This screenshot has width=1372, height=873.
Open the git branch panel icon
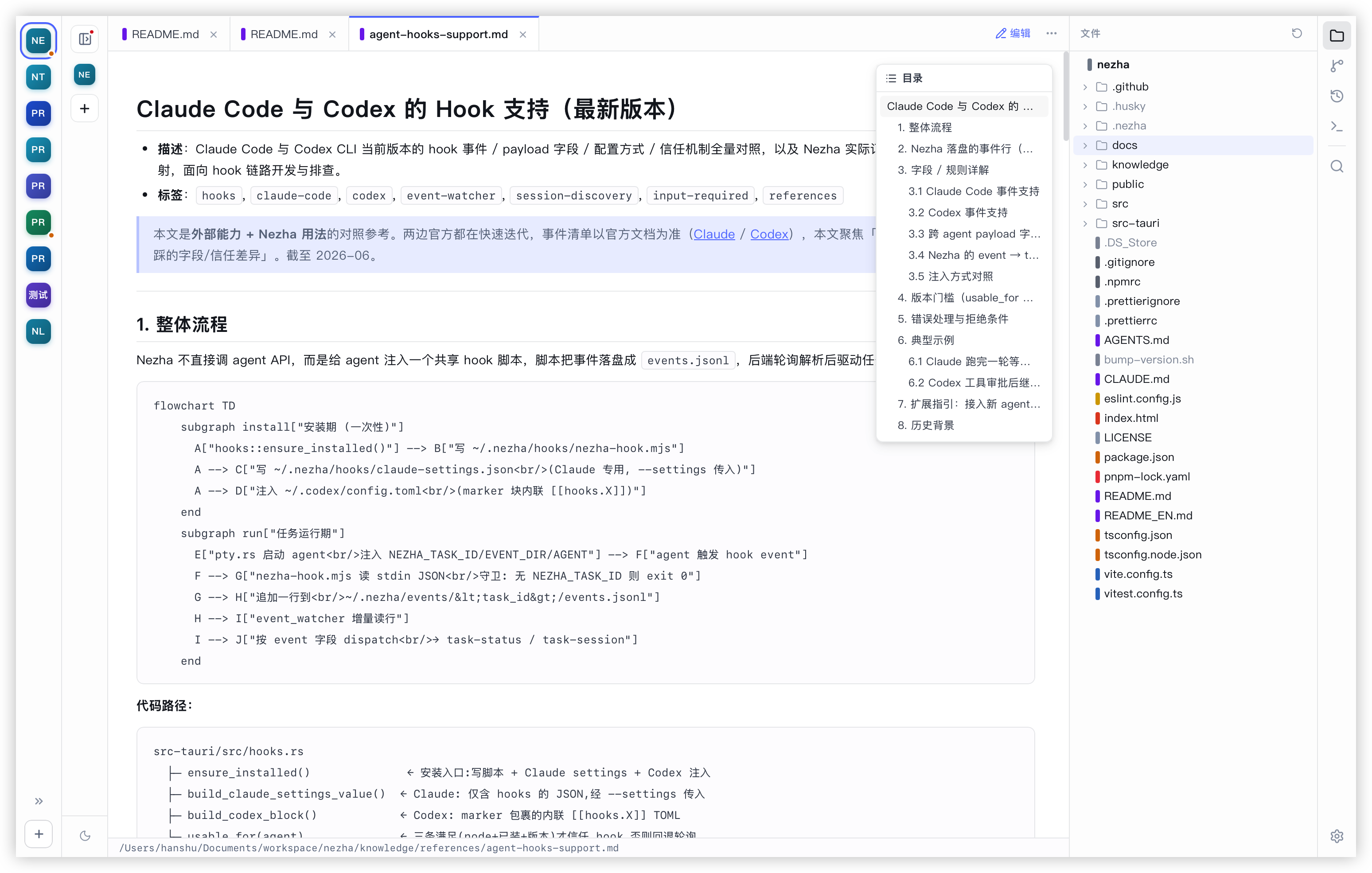pyautogui.click(x=1337, y=66)
